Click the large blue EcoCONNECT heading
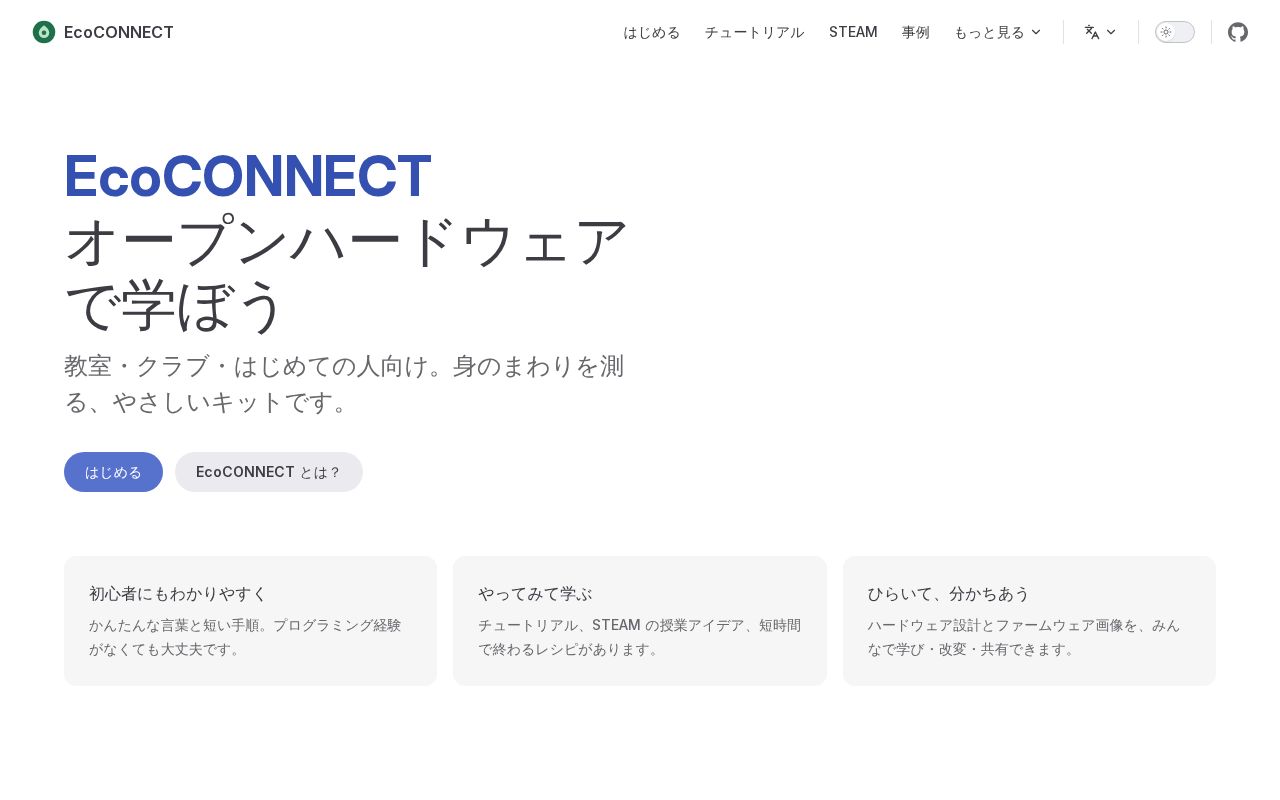 [248, 176]
